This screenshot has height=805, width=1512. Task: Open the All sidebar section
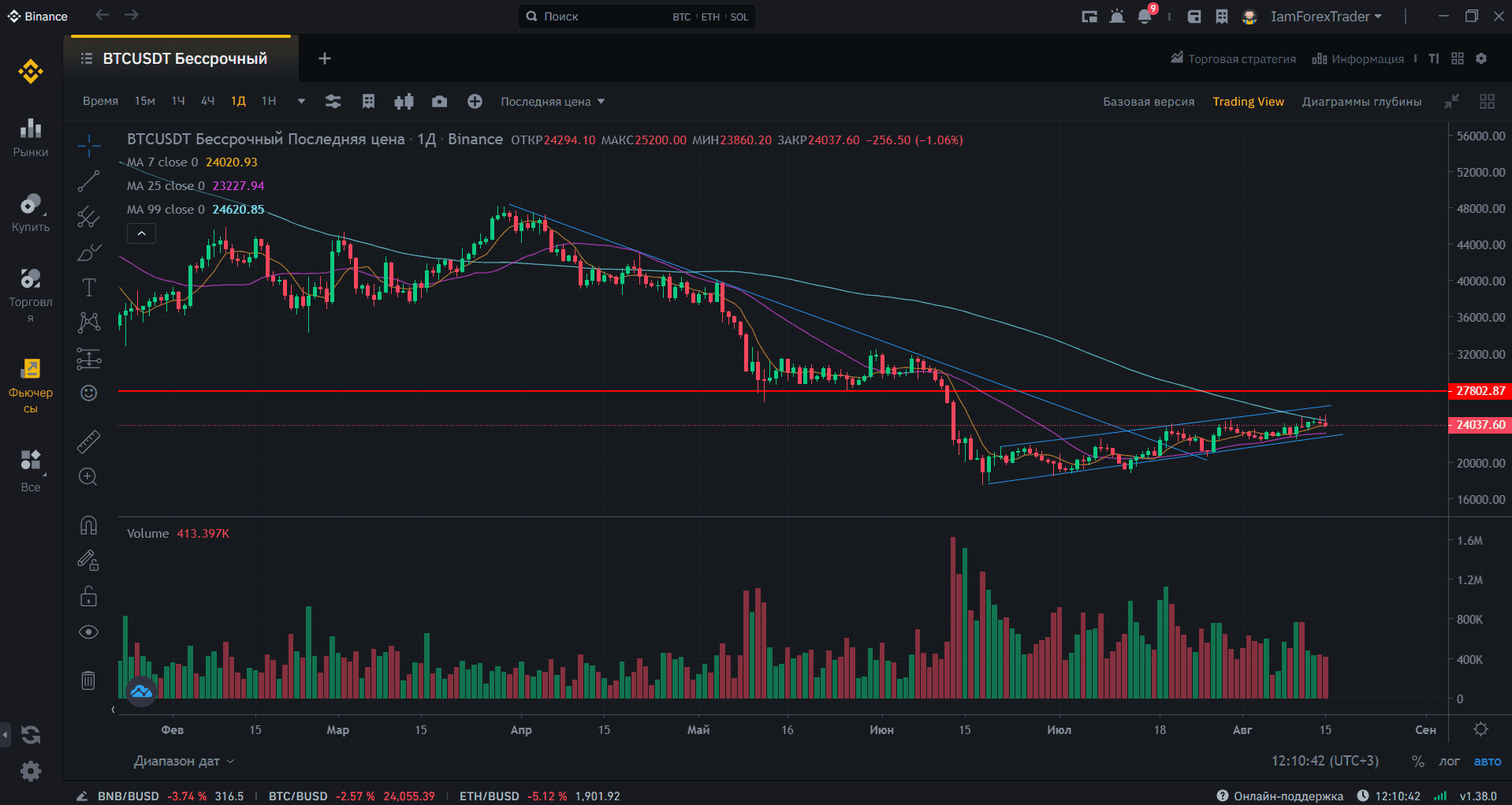(31, 471)
